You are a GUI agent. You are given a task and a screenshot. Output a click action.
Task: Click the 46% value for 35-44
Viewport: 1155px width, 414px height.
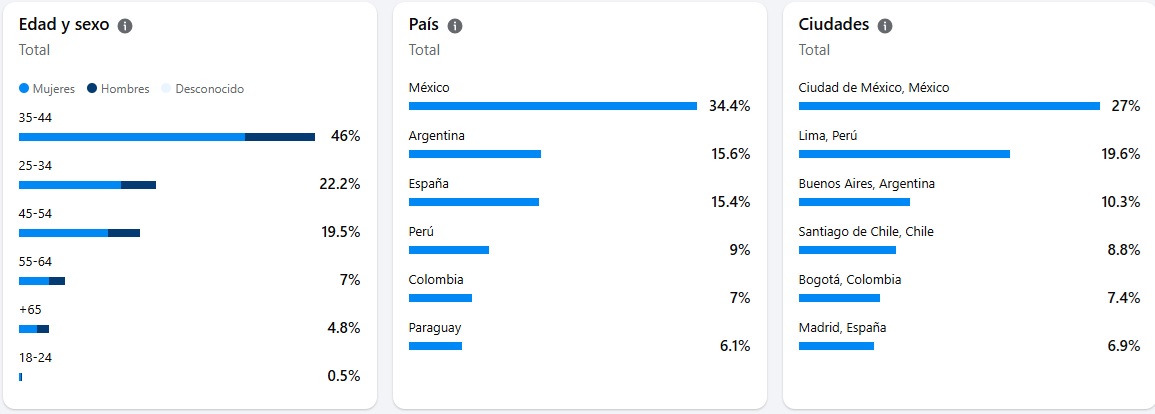[x=345, y=136]
